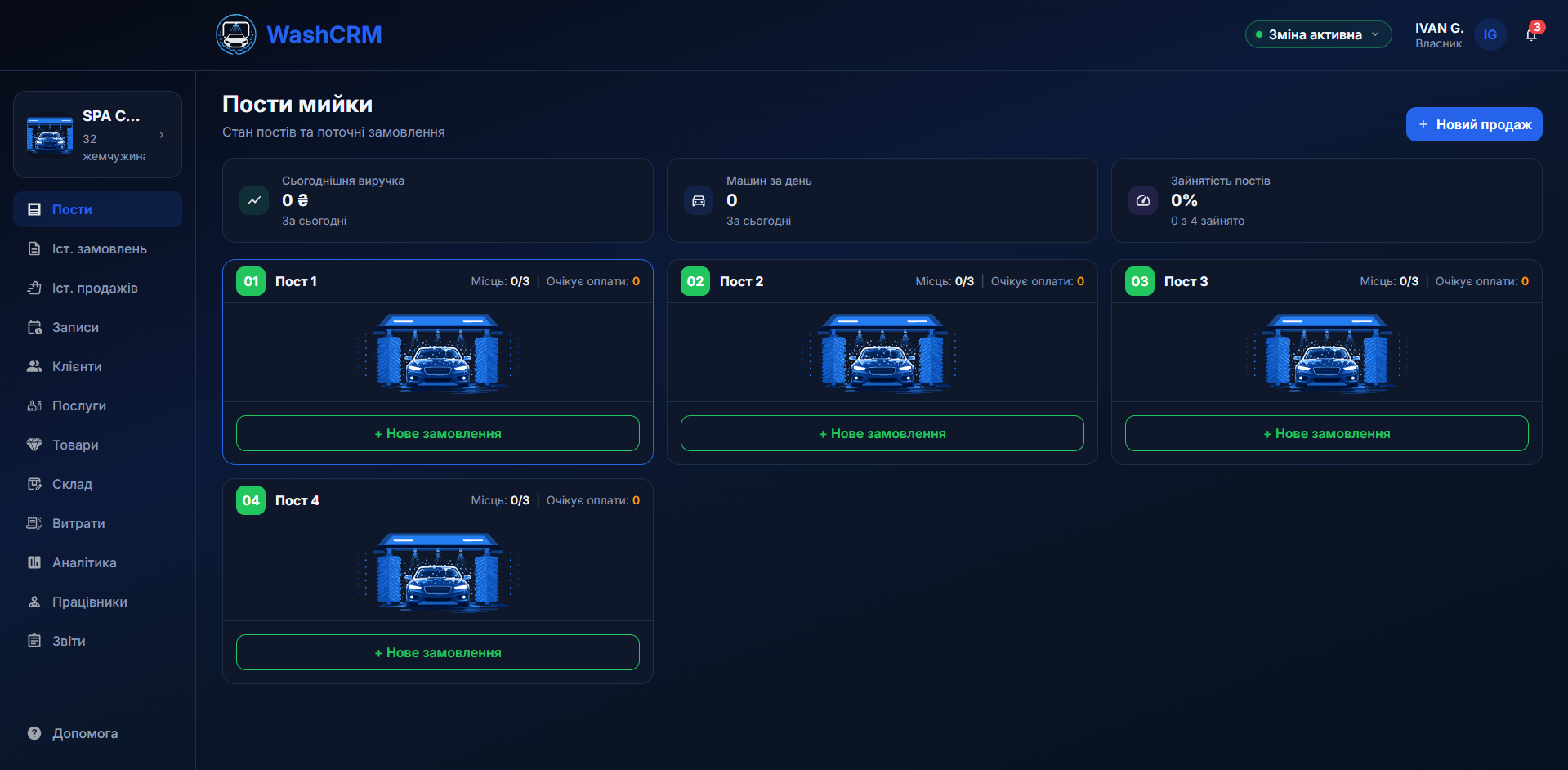
Task: Click the Працівники person icon
Action: 34,602
